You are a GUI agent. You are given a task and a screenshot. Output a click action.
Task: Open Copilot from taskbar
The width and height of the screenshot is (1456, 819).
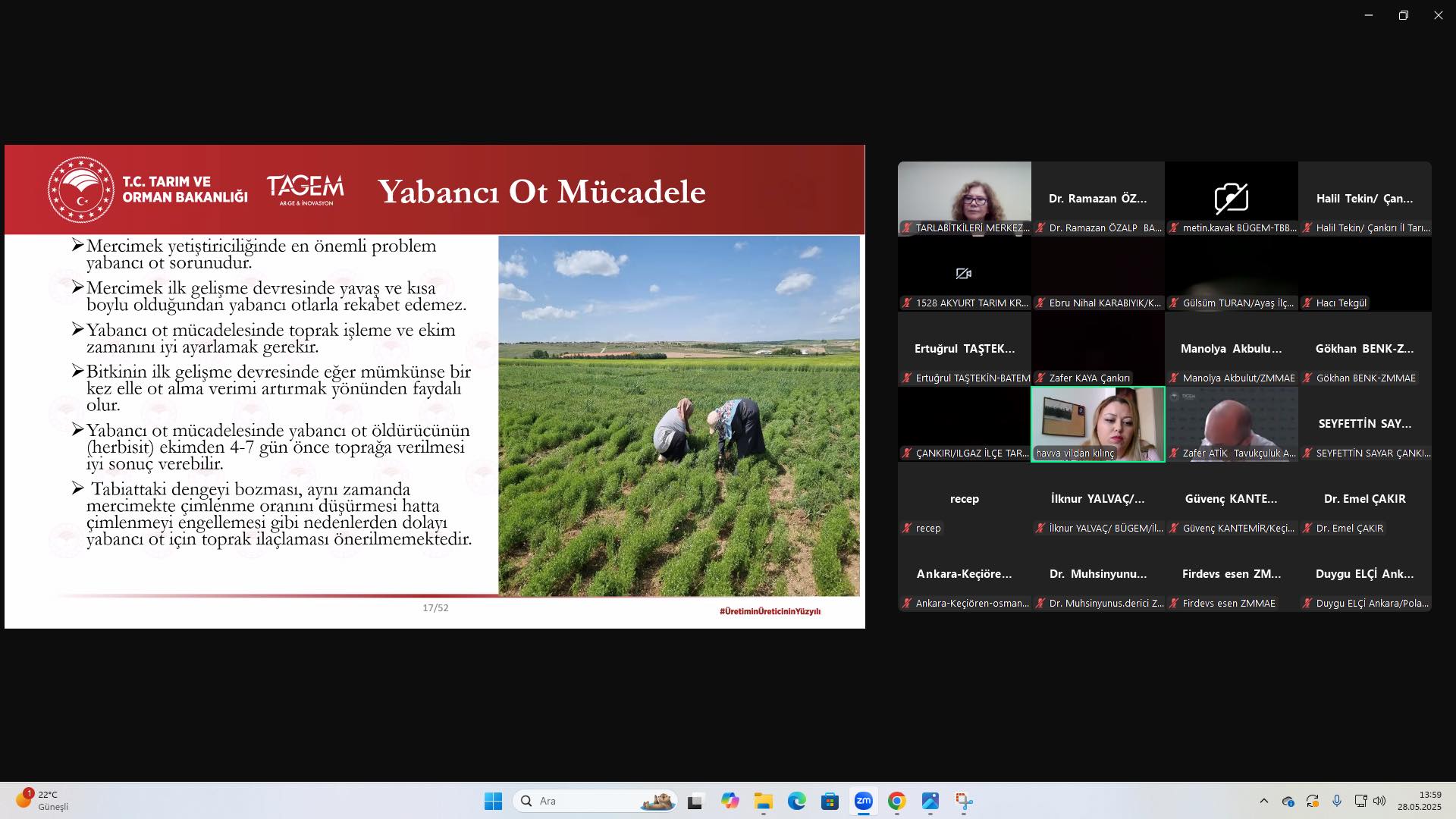click(x=730, y=801)
